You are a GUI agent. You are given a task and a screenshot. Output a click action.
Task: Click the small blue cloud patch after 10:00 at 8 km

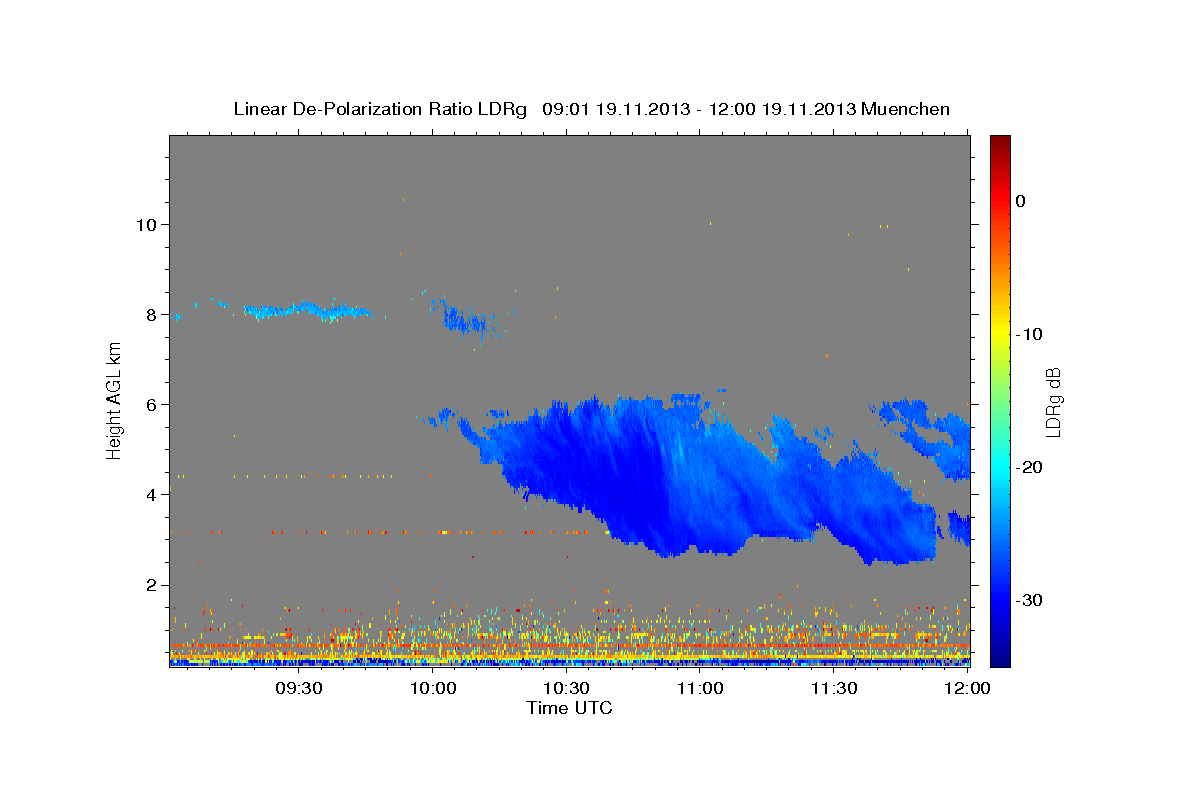(467, 318)
